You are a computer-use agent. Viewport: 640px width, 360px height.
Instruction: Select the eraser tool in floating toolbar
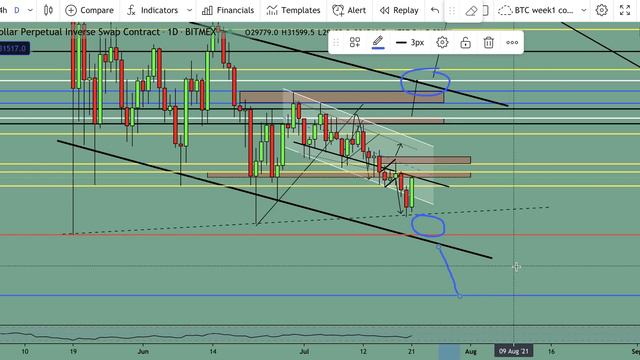click(471, 11)
